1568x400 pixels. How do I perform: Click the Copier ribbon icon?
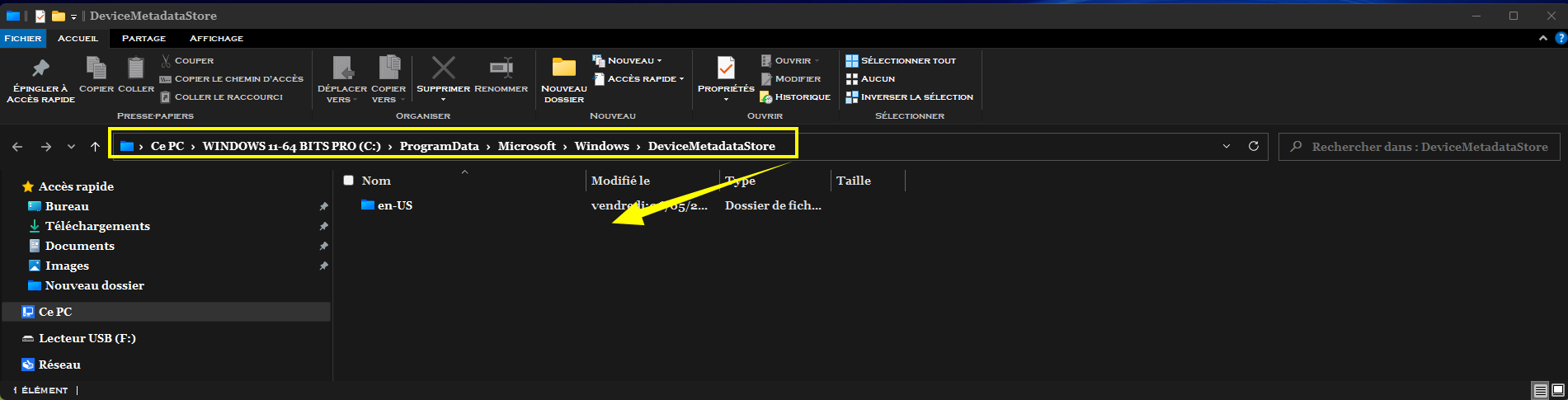point(97,68)
